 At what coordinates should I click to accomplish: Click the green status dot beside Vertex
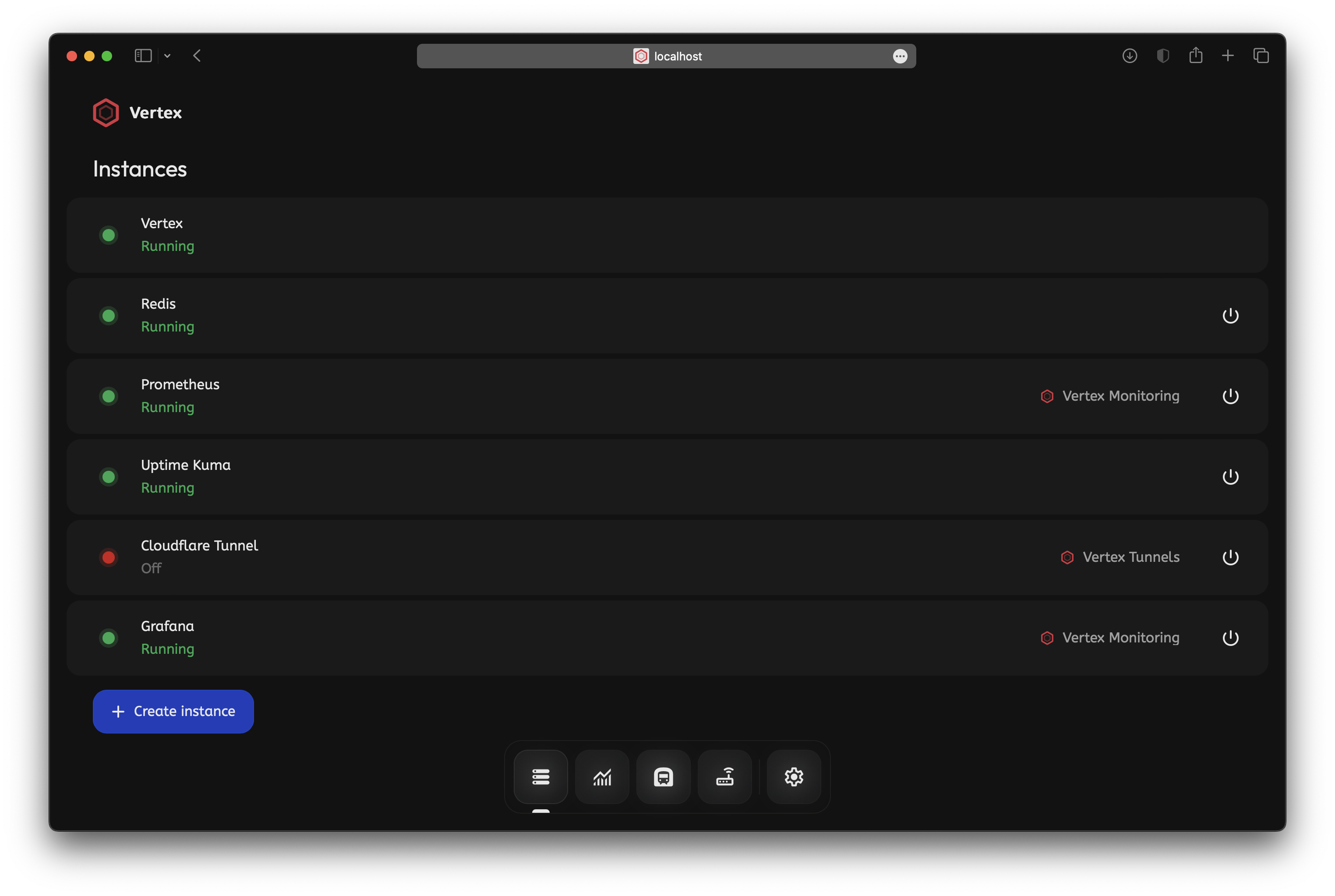(x=109, y=235)
